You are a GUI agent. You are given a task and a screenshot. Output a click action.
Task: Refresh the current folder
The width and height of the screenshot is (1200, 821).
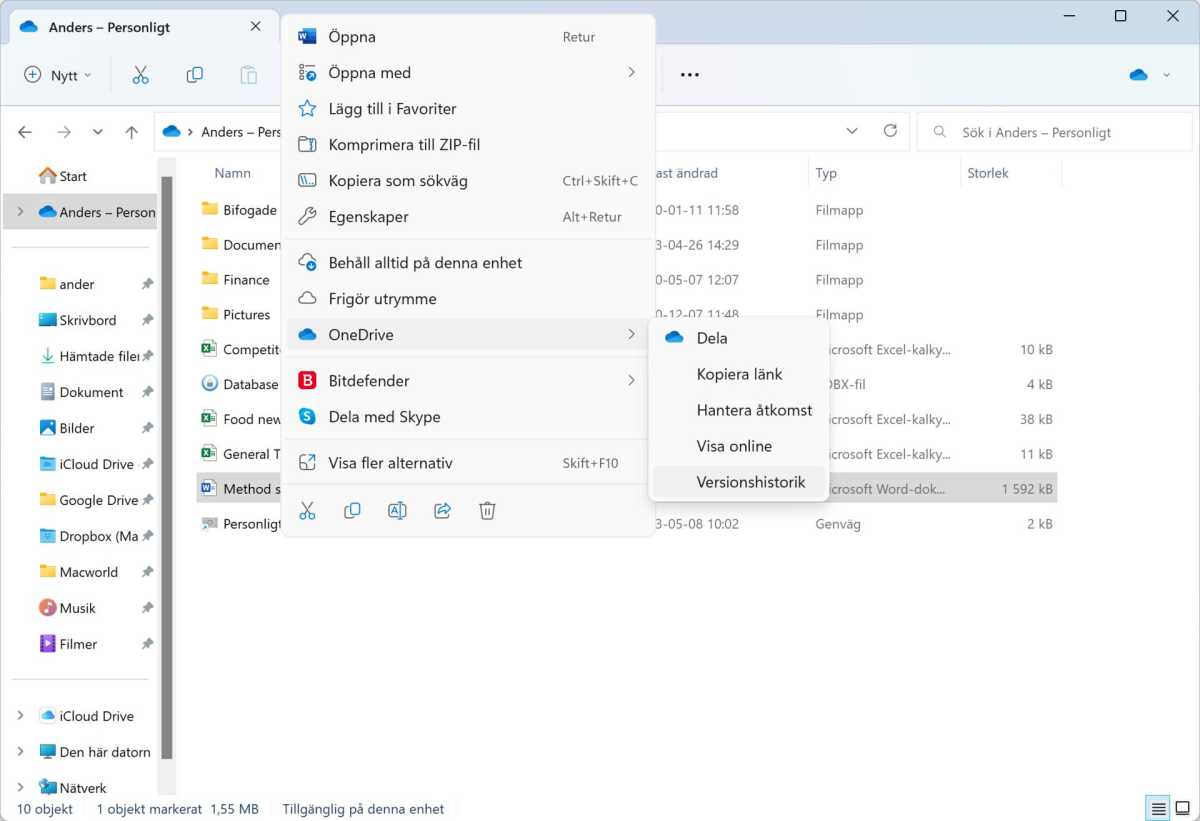(x=890, y=131)
